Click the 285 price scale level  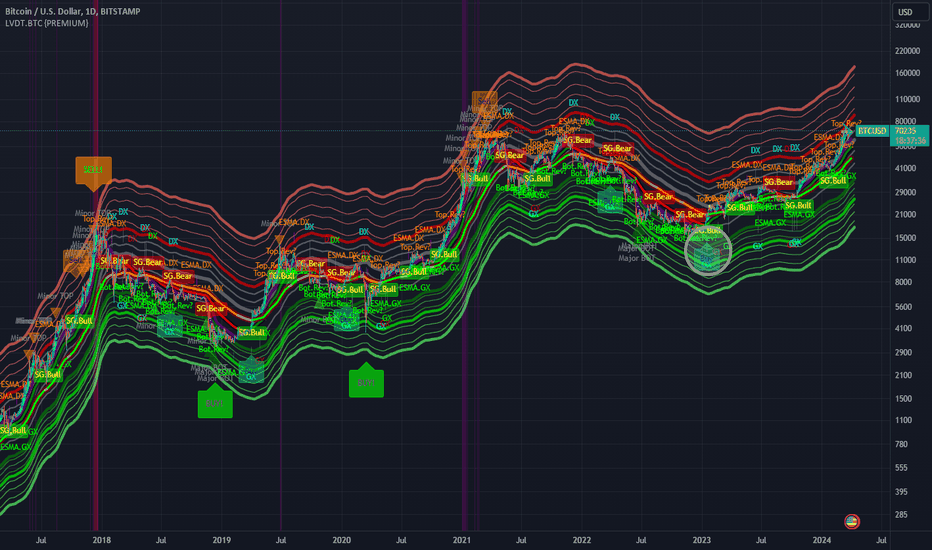901,514
